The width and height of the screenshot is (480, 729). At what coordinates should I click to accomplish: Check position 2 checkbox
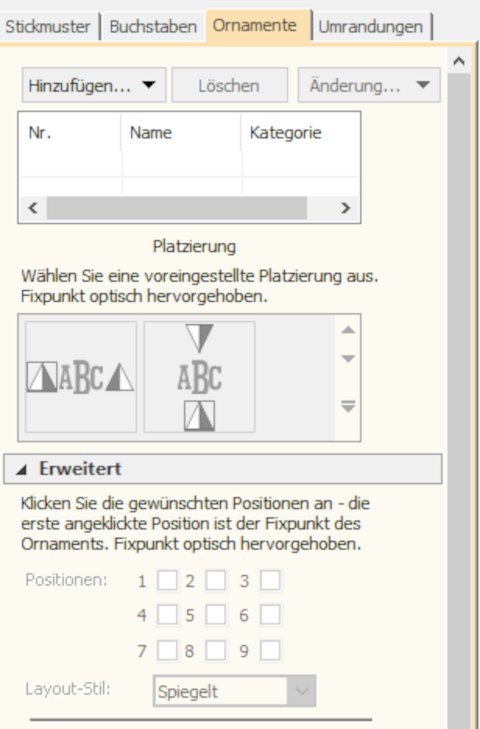tap(216, 580)
